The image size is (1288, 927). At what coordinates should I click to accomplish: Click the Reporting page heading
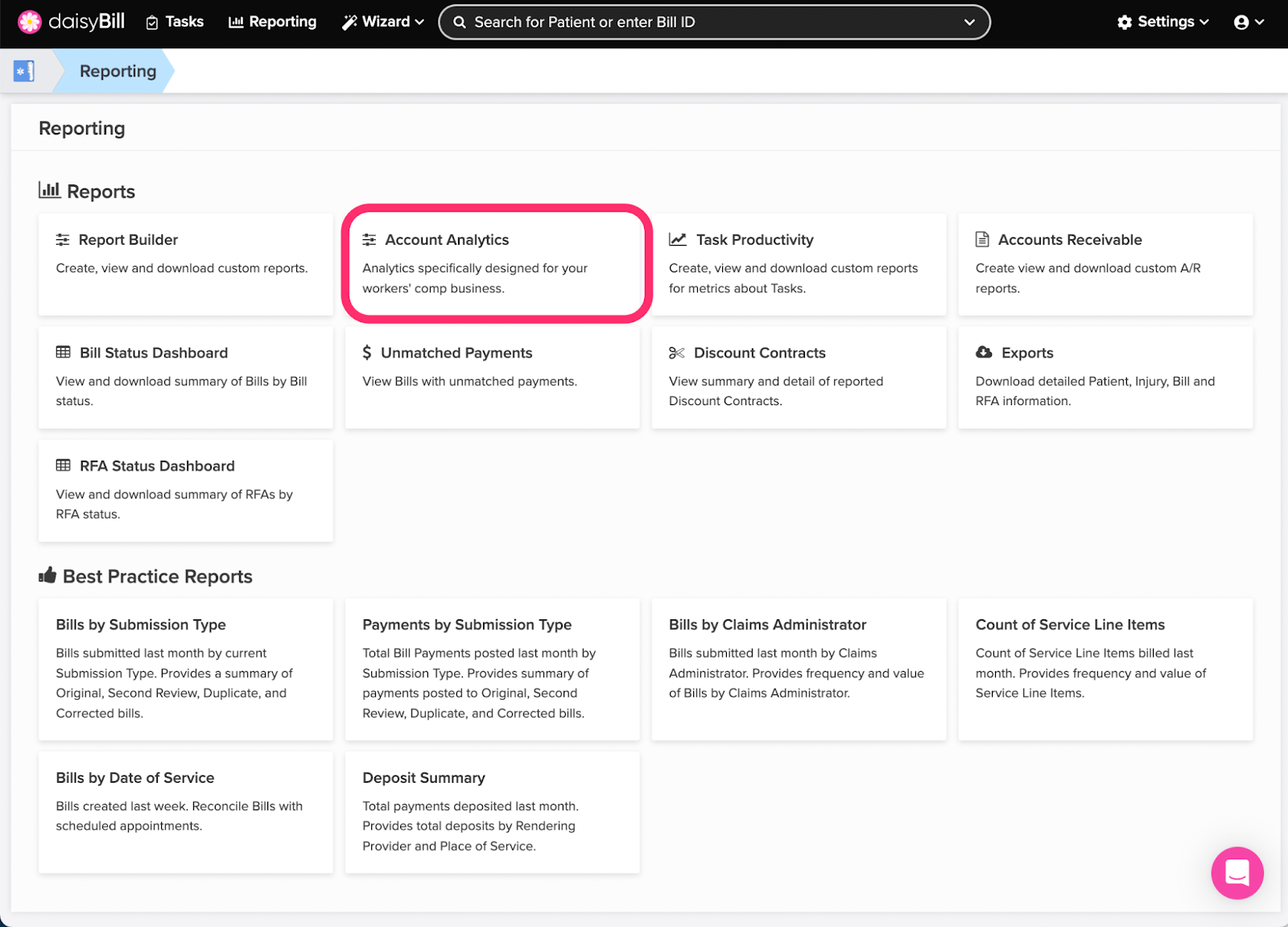(82, 129)
